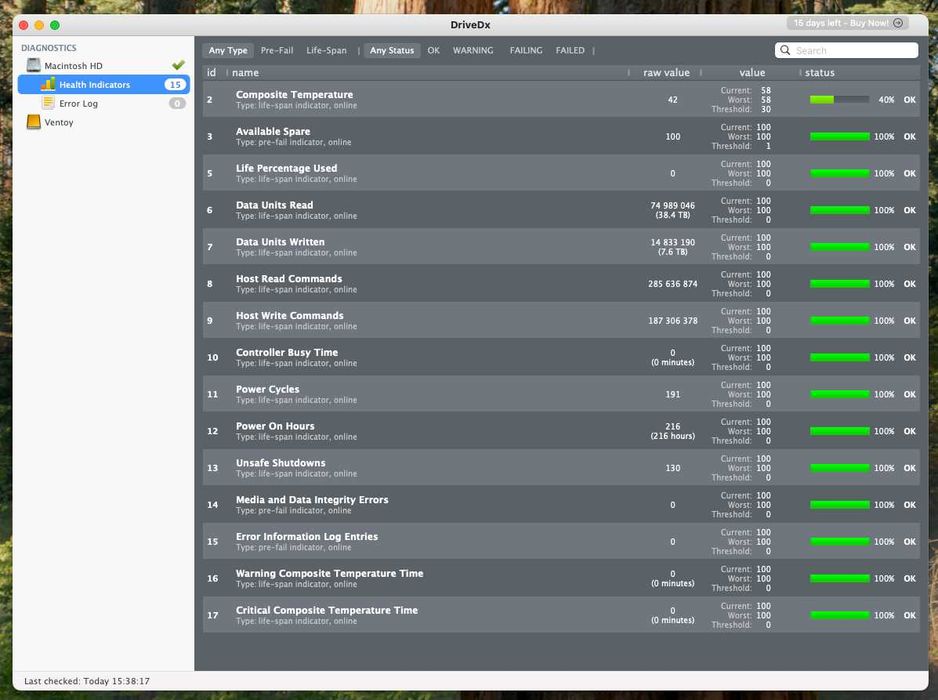
Task: Sort by the raw value column header
Action: coord(666,72)
